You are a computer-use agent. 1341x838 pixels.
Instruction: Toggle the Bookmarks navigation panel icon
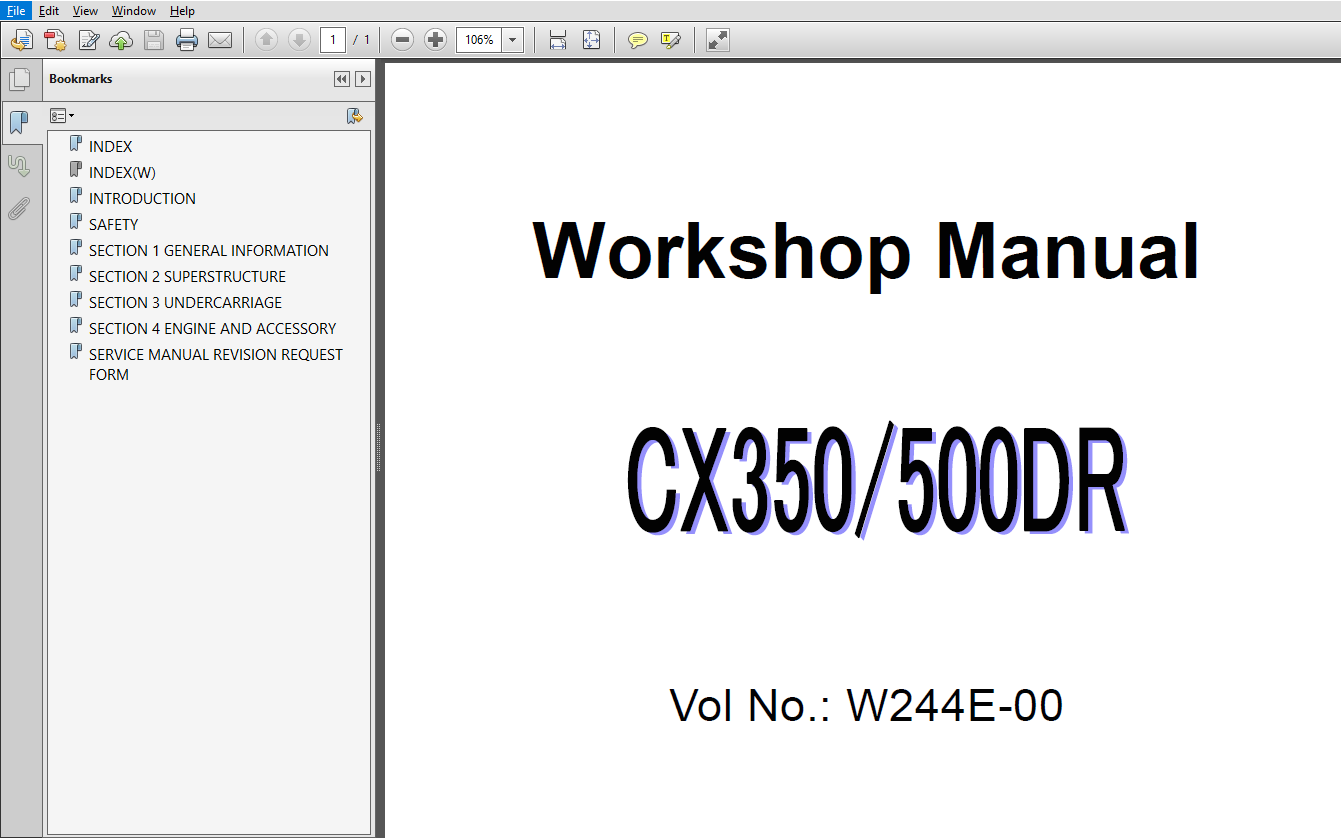[x=19, y=122]
